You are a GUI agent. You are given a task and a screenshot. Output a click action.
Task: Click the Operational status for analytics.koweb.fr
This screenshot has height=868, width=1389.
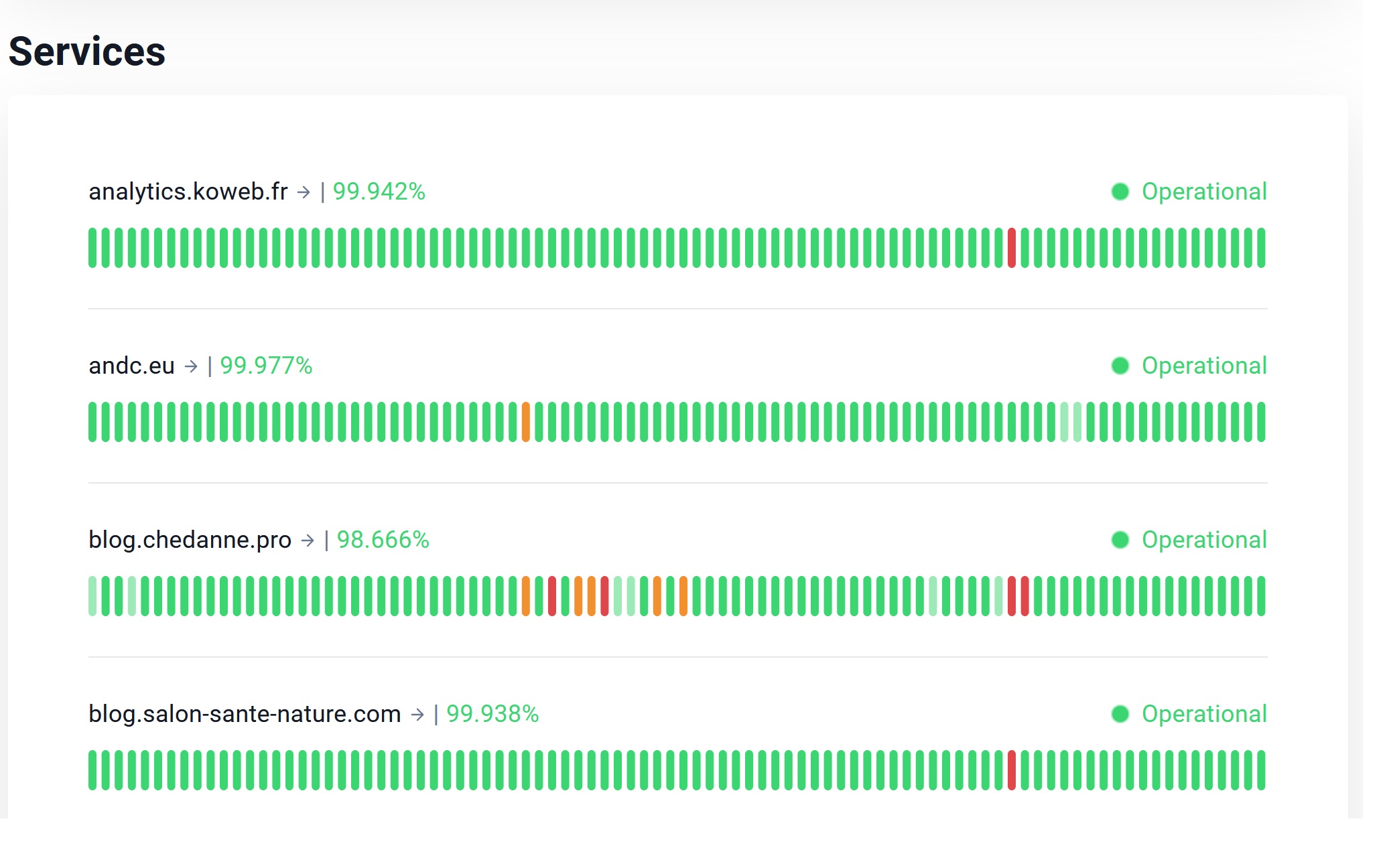coord(1204,192)
